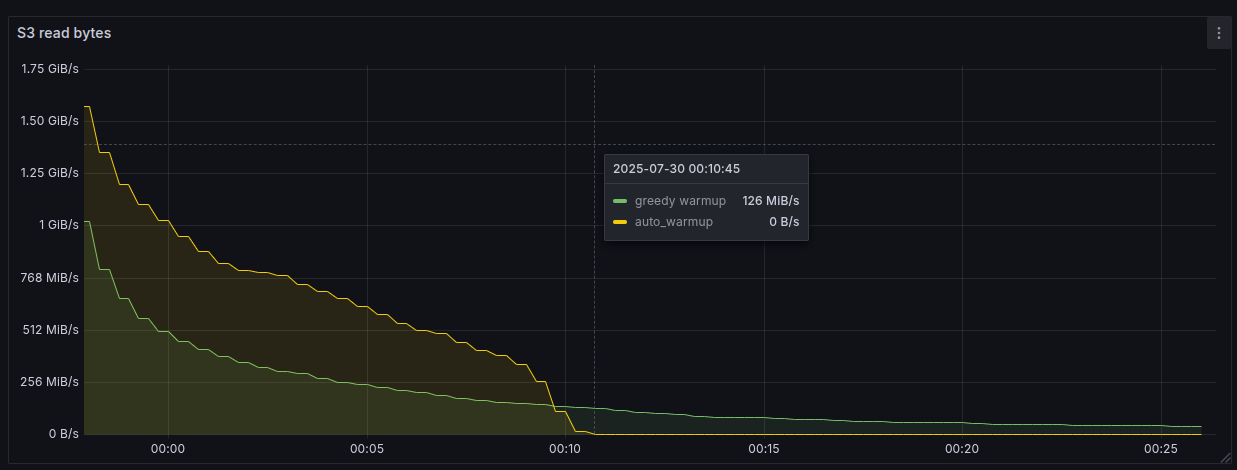This screenshot has height=470, width=1237.
Task: Click the "auto_warmup" series label
Action: point(674,222)
